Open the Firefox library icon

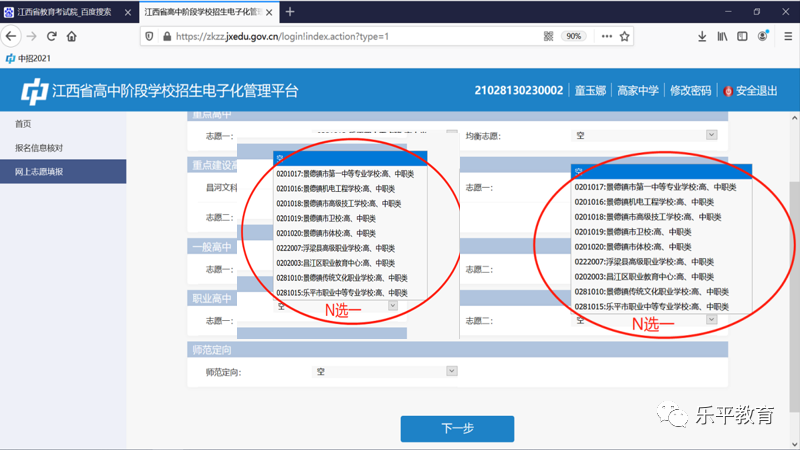pos(721,36)
